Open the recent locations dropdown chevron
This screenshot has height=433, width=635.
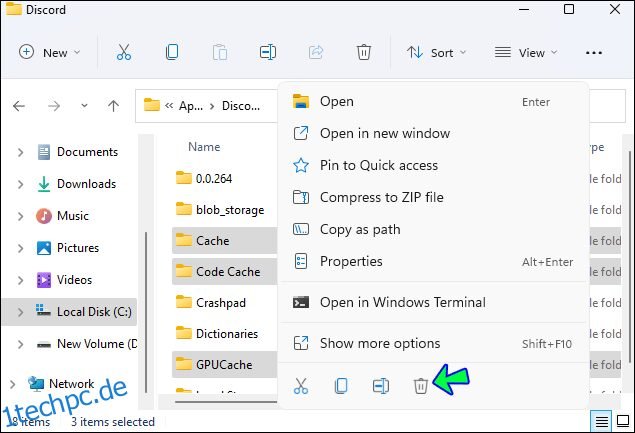pyautogui.click(x=84, y=106)
